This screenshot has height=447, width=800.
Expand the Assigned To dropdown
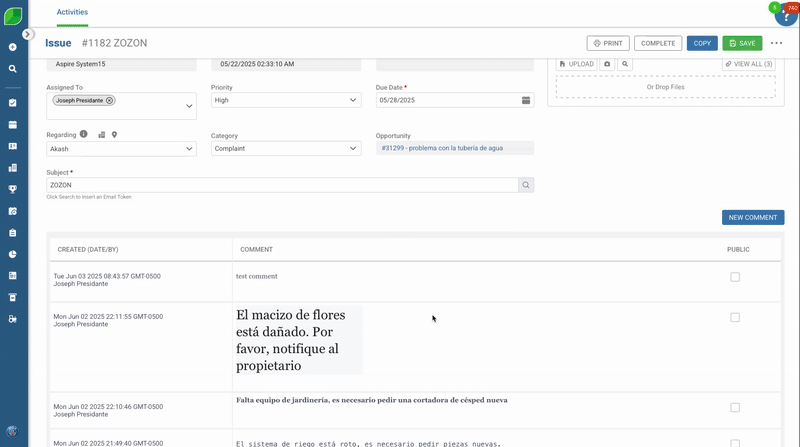[x=189, y=106]
